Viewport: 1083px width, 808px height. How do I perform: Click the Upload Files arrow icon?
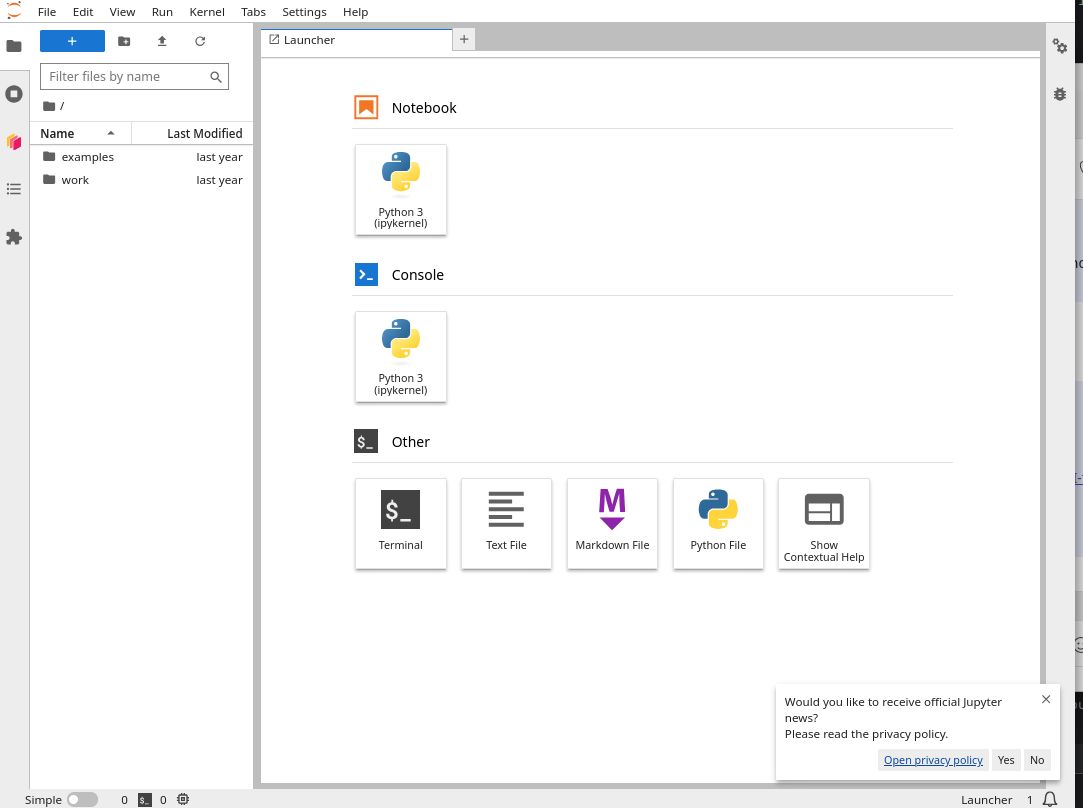point(162,41)
